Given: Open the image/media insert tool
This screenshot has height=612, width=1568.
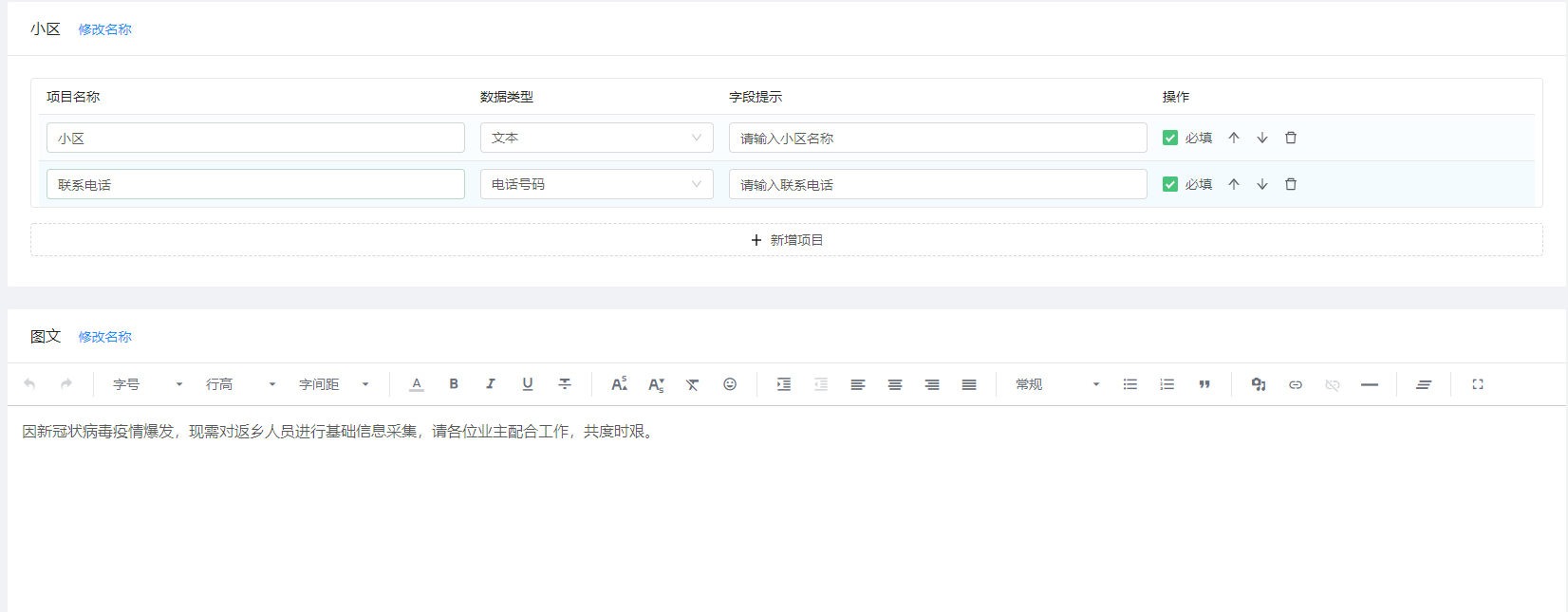Looking at the screenshot, I should [x=1259, y=384].
